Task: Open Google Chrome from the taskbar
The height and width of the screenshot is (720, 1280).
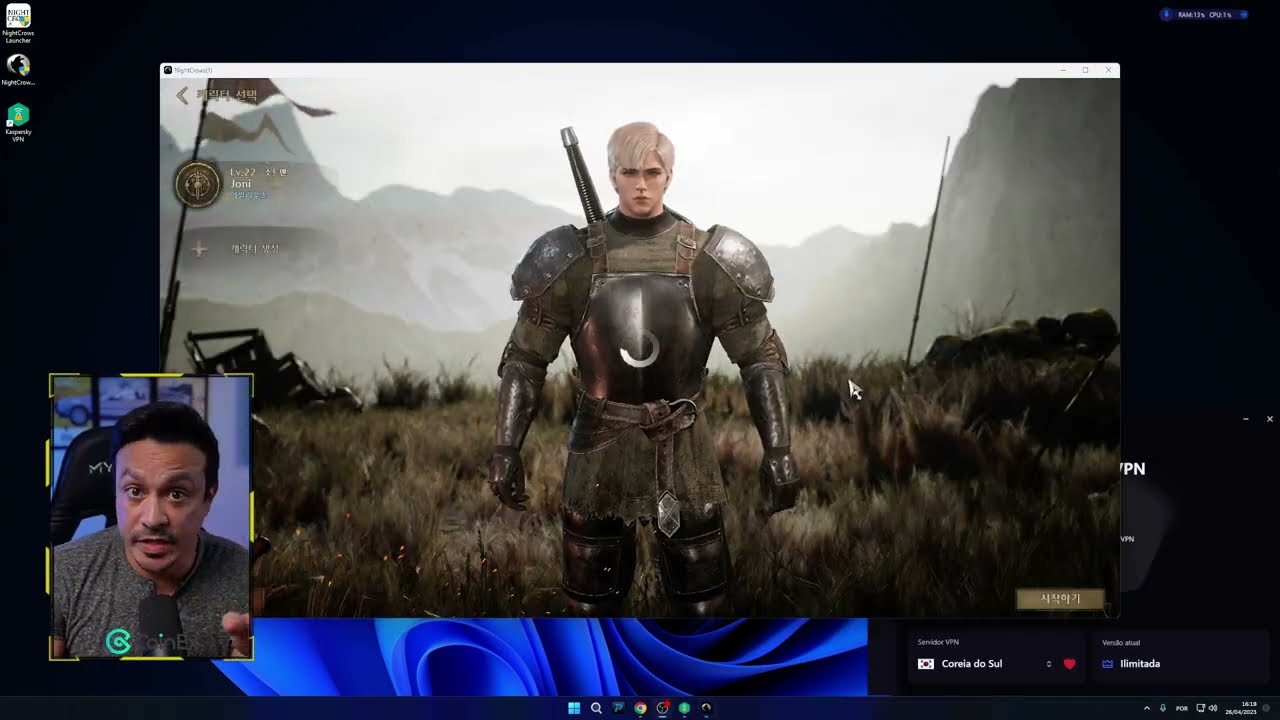Action: (640, 708)
